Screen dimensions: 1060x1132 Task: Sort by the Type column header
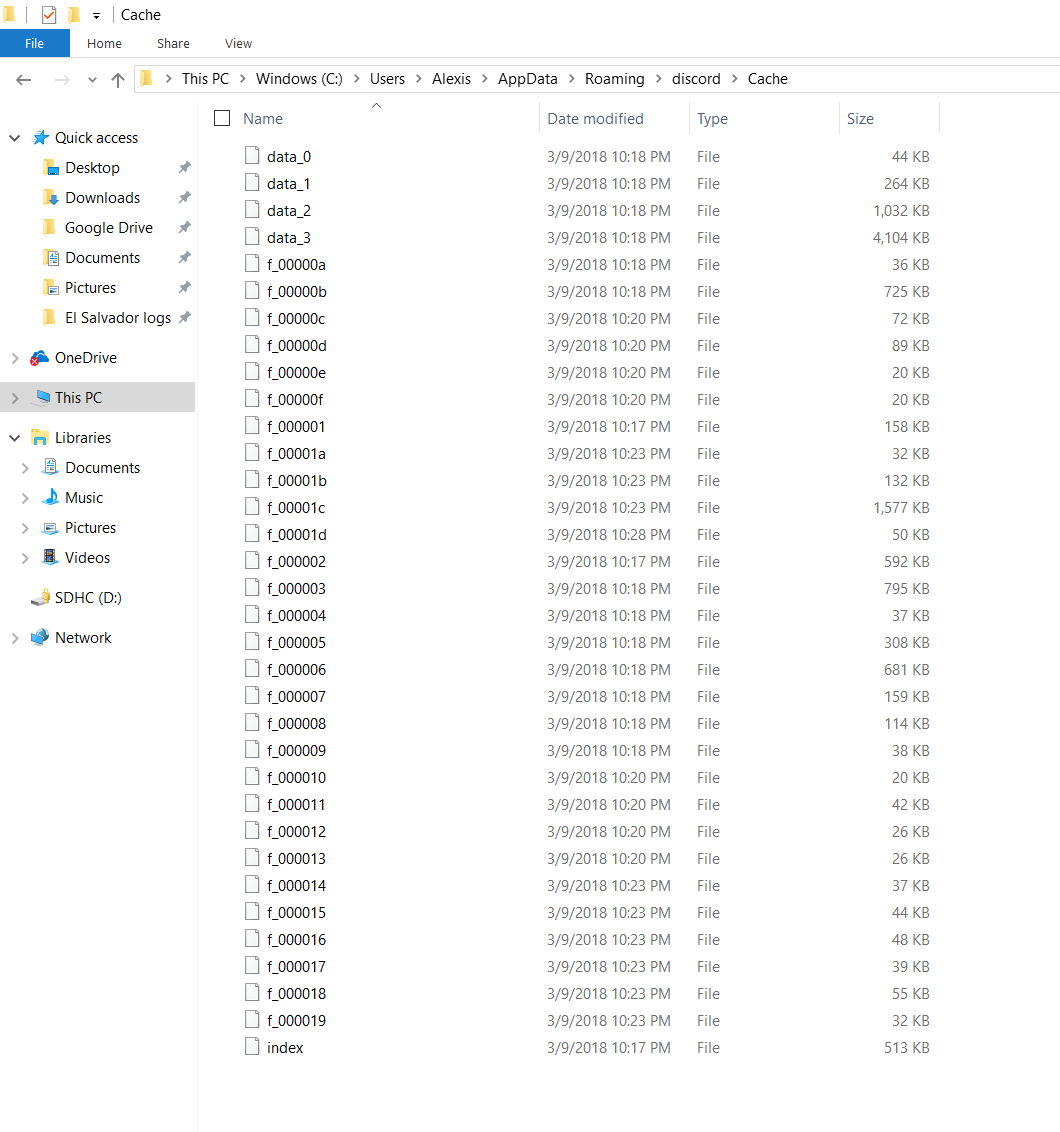pos(712,119)
